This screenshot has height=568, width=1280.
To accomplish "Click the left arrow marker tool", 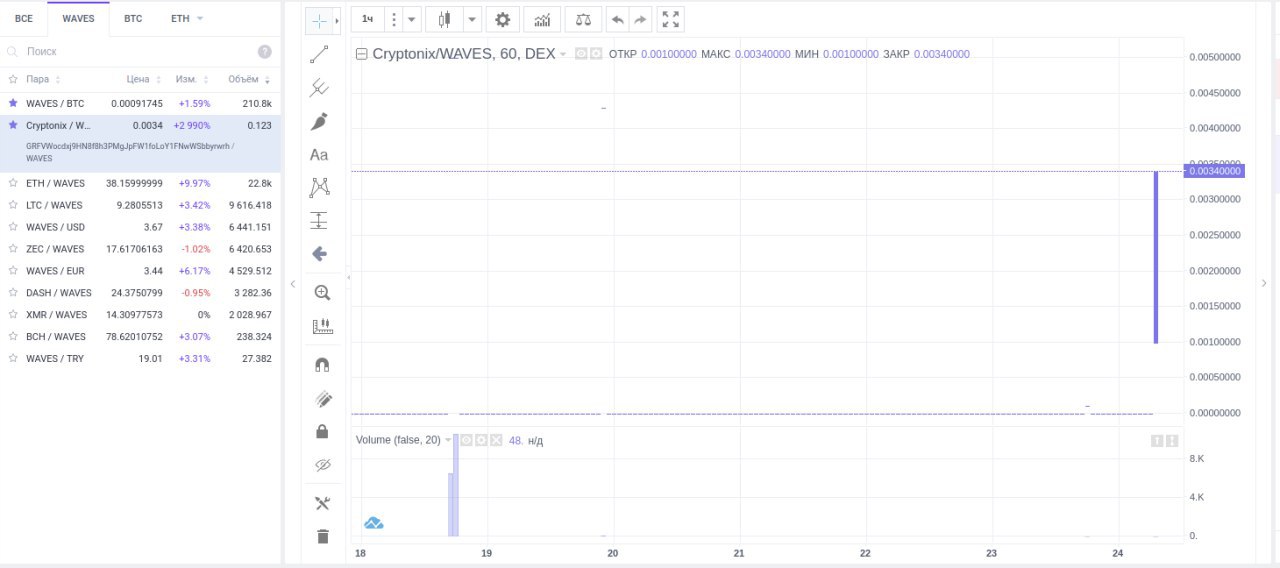I will [x=320, y=254].
